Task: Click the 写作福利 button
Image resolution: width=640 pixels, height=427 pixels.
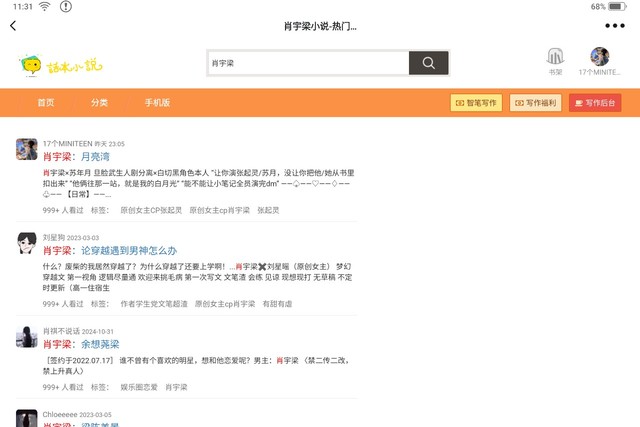Action: [x=535, y=103]
